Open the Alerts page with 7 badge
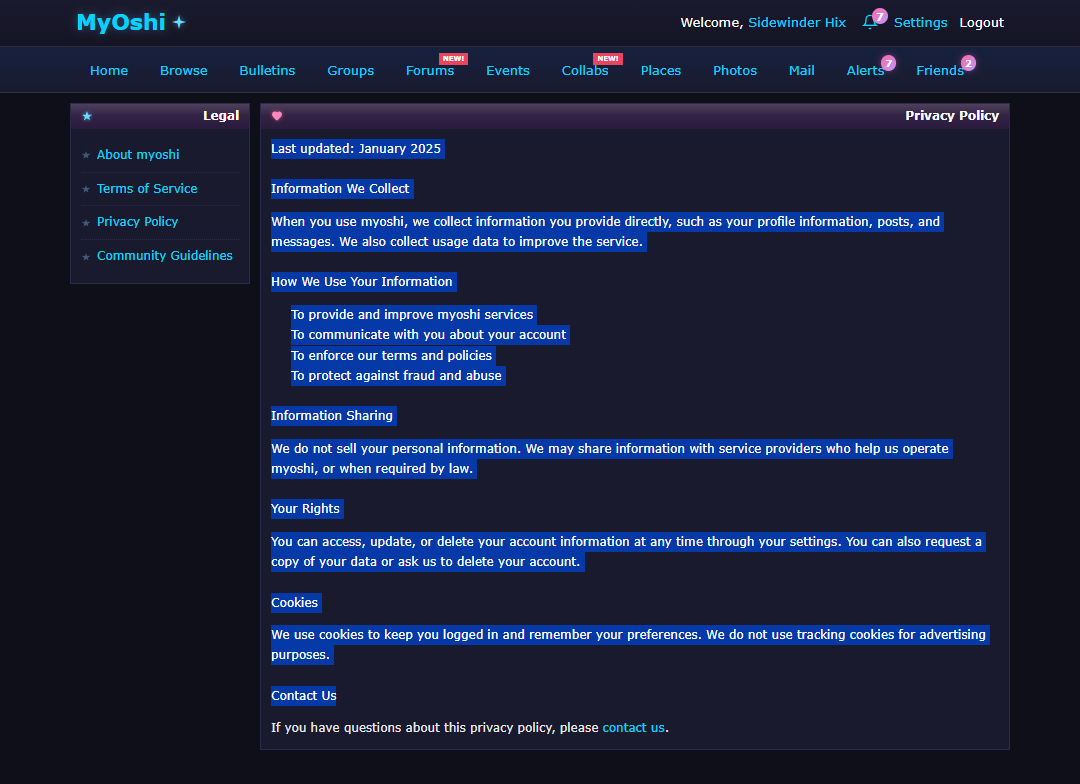 (865, 70)
